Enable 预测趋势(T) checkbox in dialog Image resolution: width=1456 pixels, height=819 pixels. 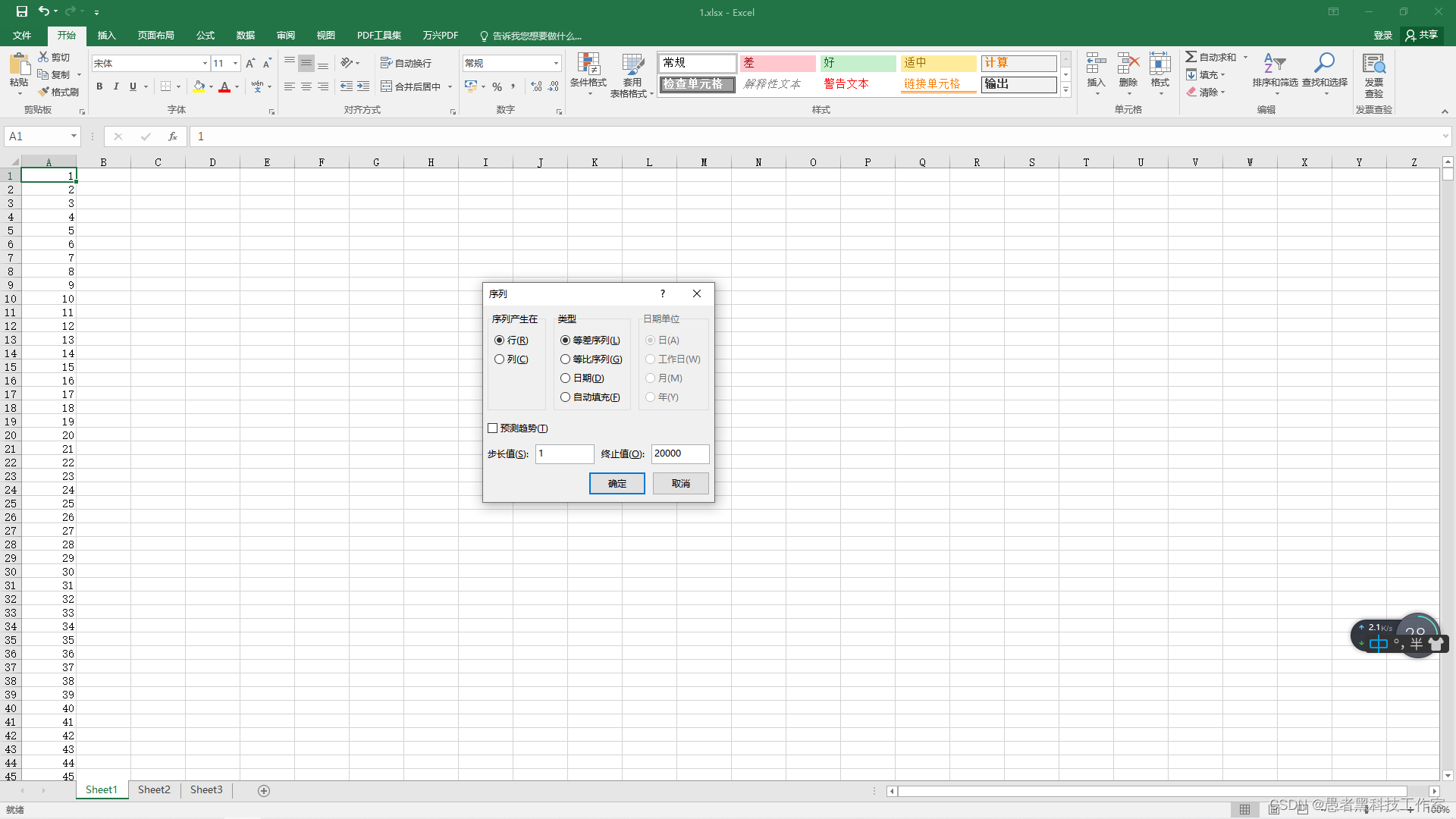[493, 428]
